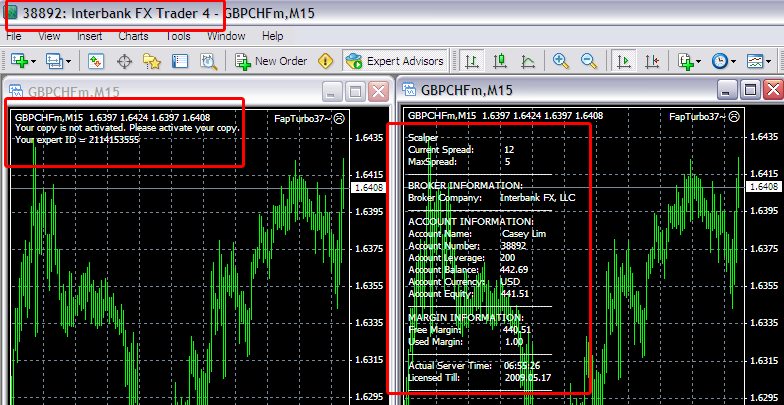Toggle the Auto Scroll chart button
Screen dimensions: 784x405
pyautogui.click(x=624, y=61)
